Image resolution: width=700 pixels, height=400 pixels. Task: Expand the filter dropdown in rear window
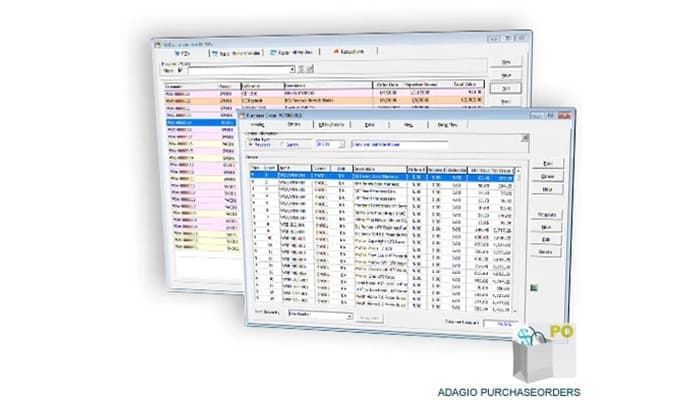pos(292,70)
